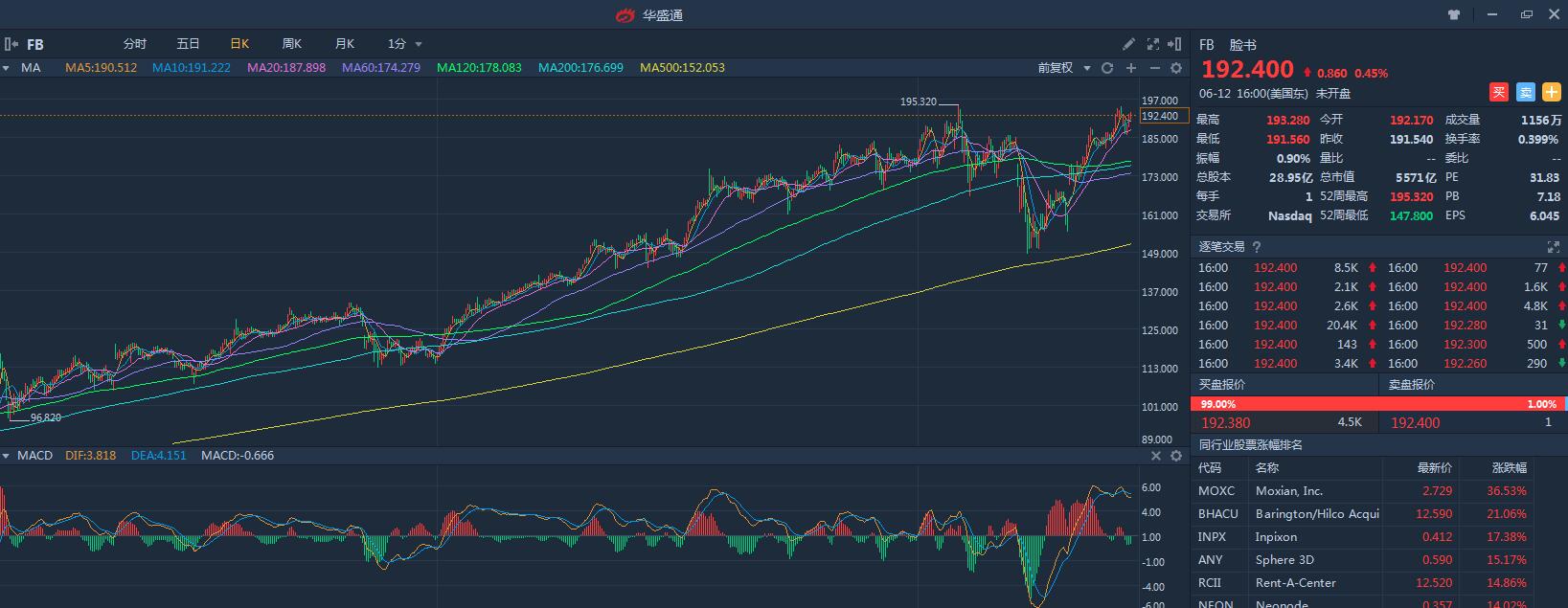Image resolution: width=1568 pixels, height=608 pixels.
Task: Click the 52-week high value 195.320
Action: point(1411,196)
